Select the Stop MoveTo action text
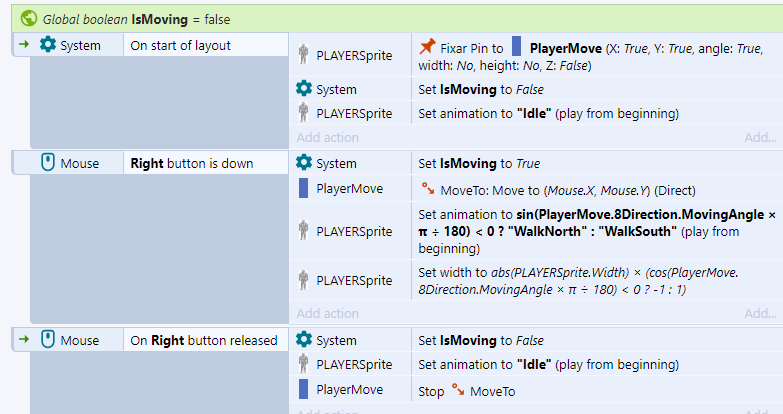 pos(467,391)
